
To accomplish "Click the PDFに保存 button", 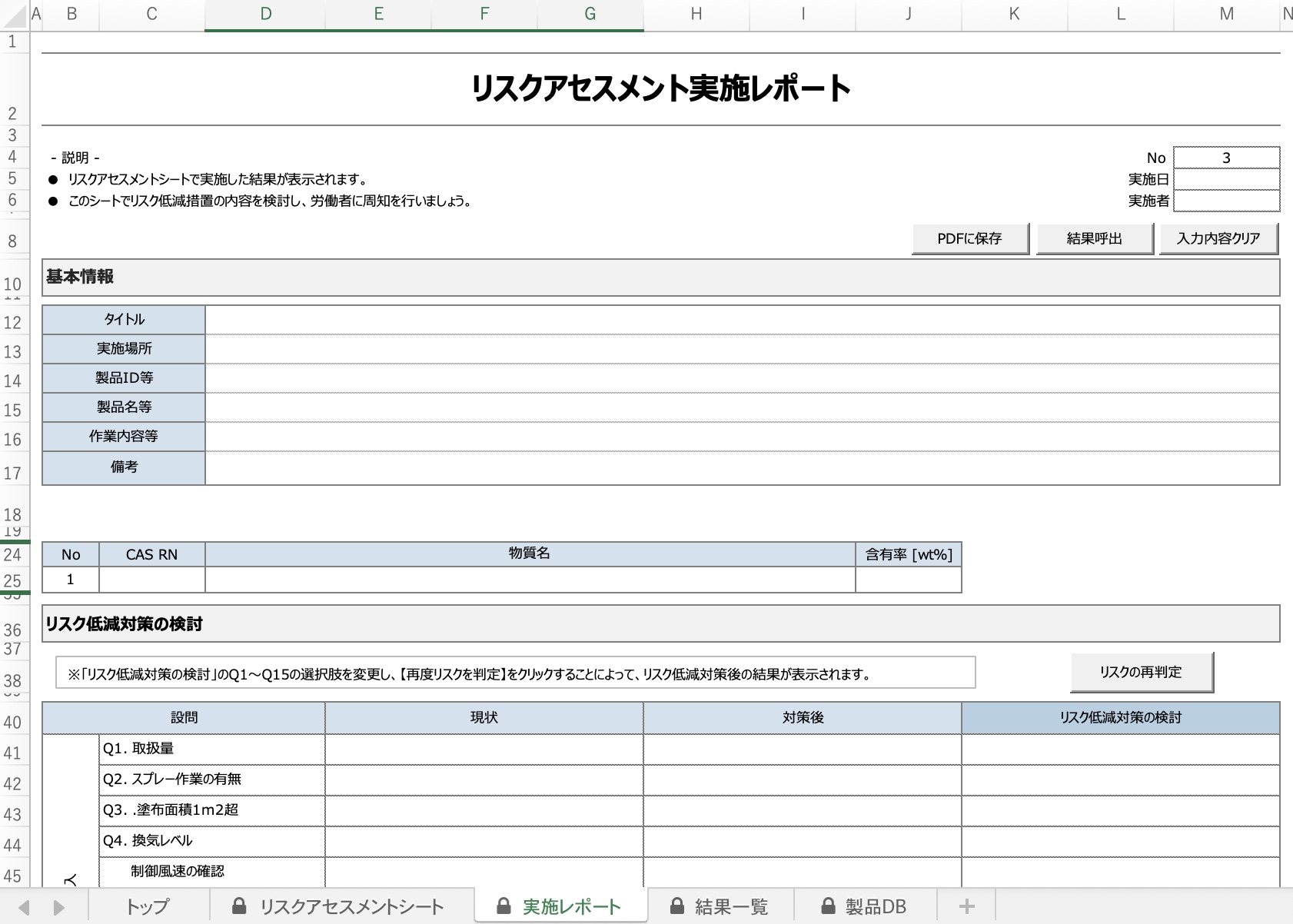I will pos(970,238).
